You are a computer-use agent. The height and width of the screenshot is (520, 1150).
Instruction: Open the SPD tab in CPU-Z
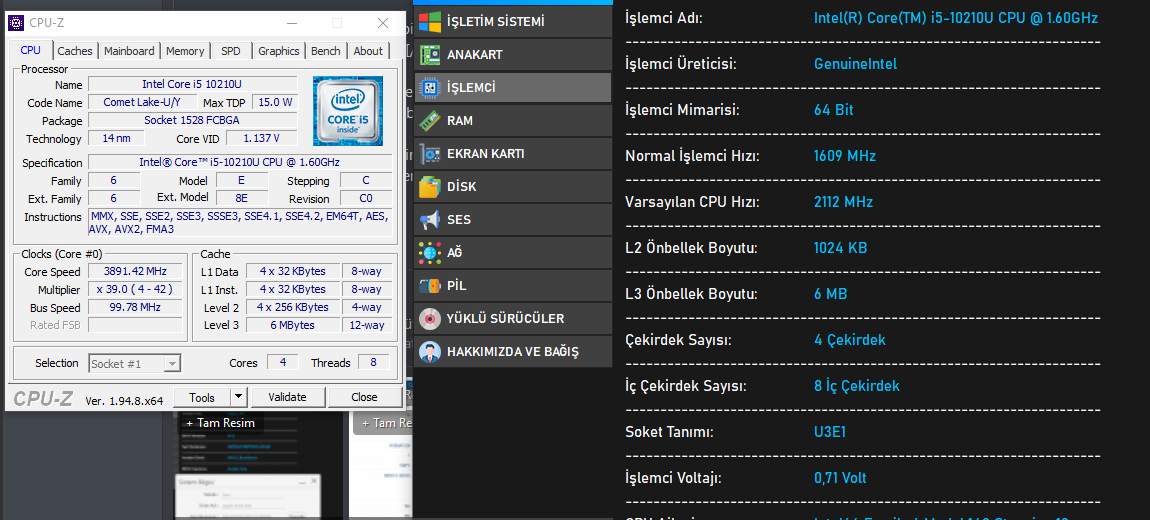point(231,51)
